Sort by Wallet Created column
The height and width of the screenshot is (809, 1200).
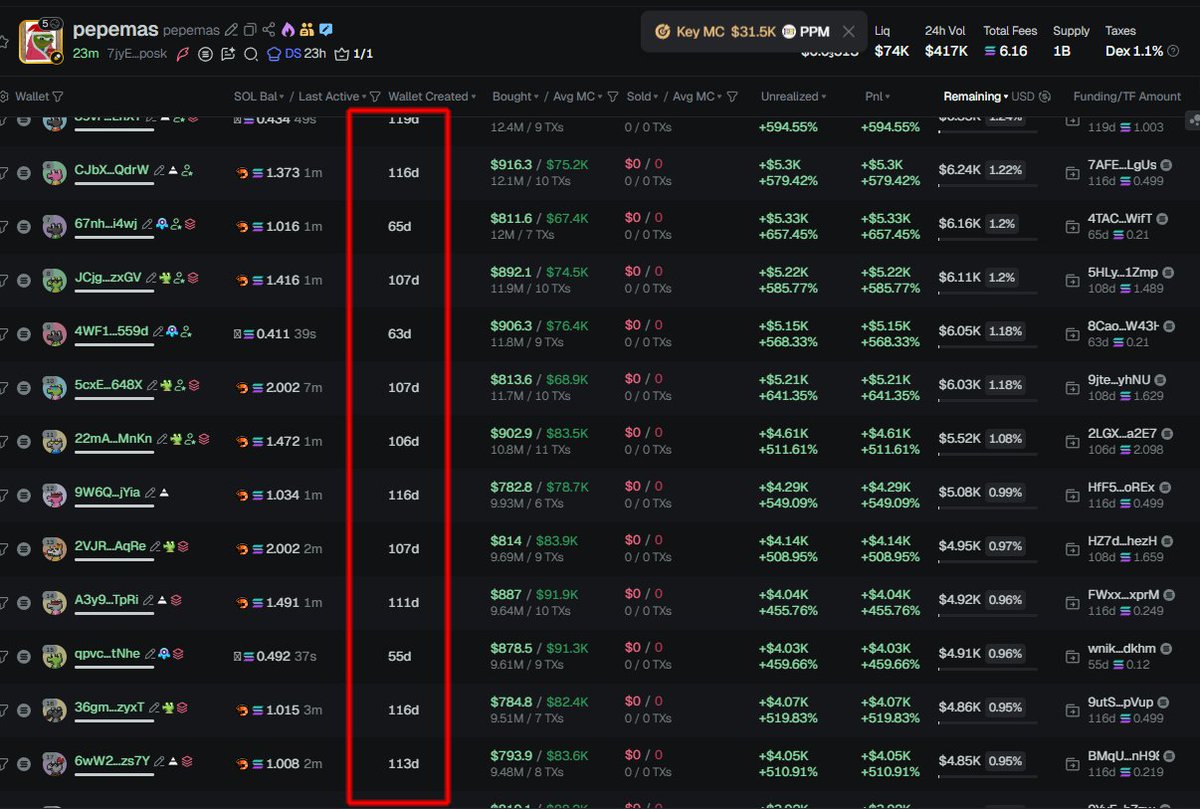[427, 97]
